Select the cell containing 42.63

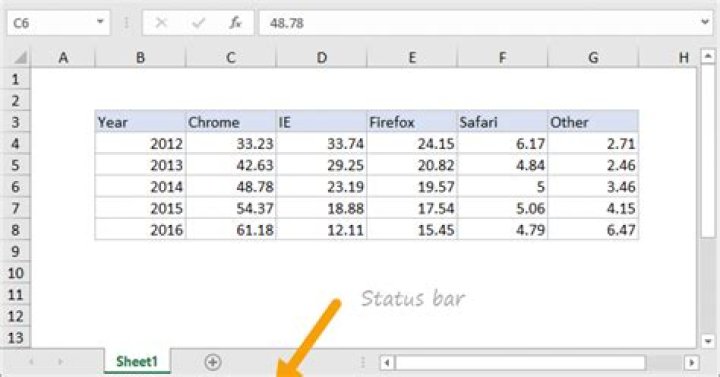[x=231, y=165]
